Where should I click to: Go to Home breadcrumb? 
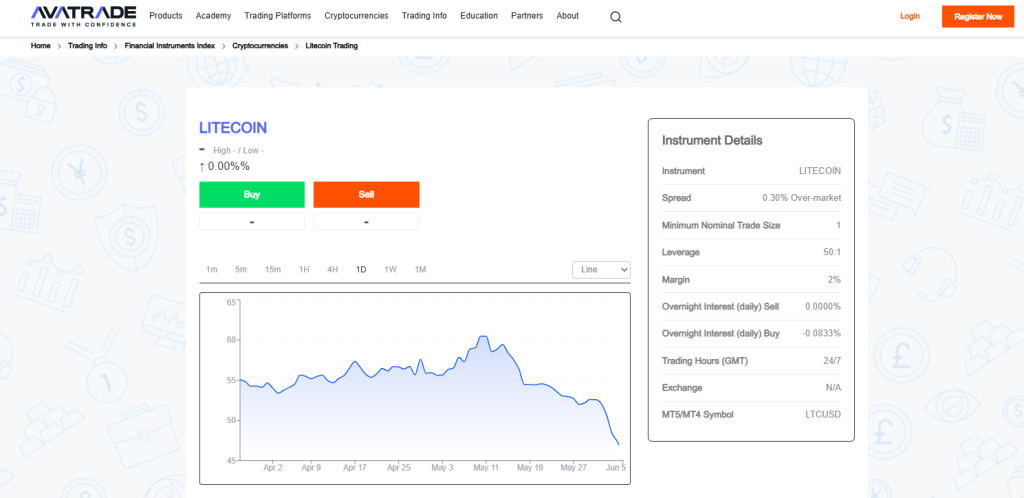click(40, 46)
